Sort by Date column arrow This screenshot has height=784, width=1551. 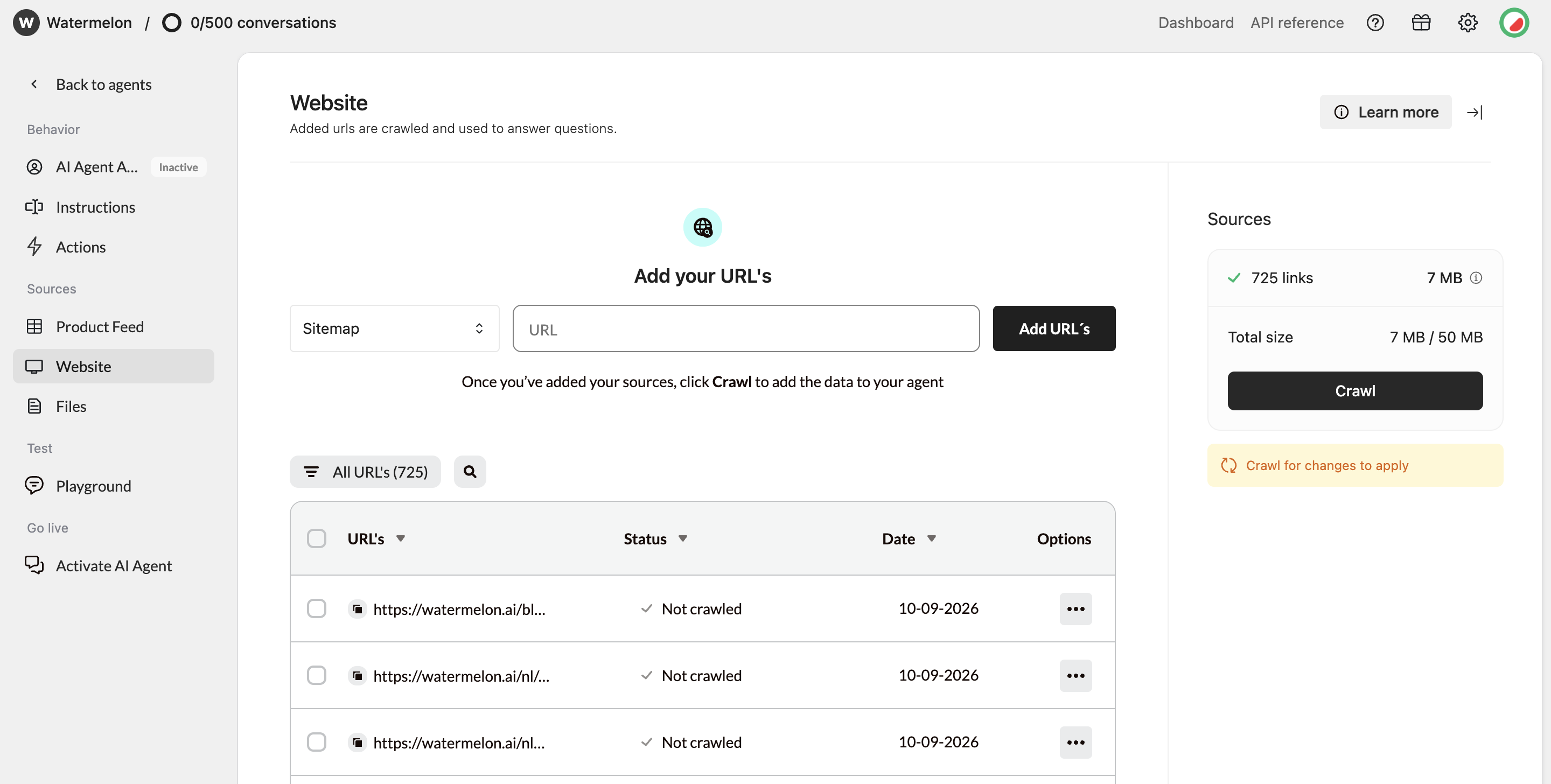[932, 538]
